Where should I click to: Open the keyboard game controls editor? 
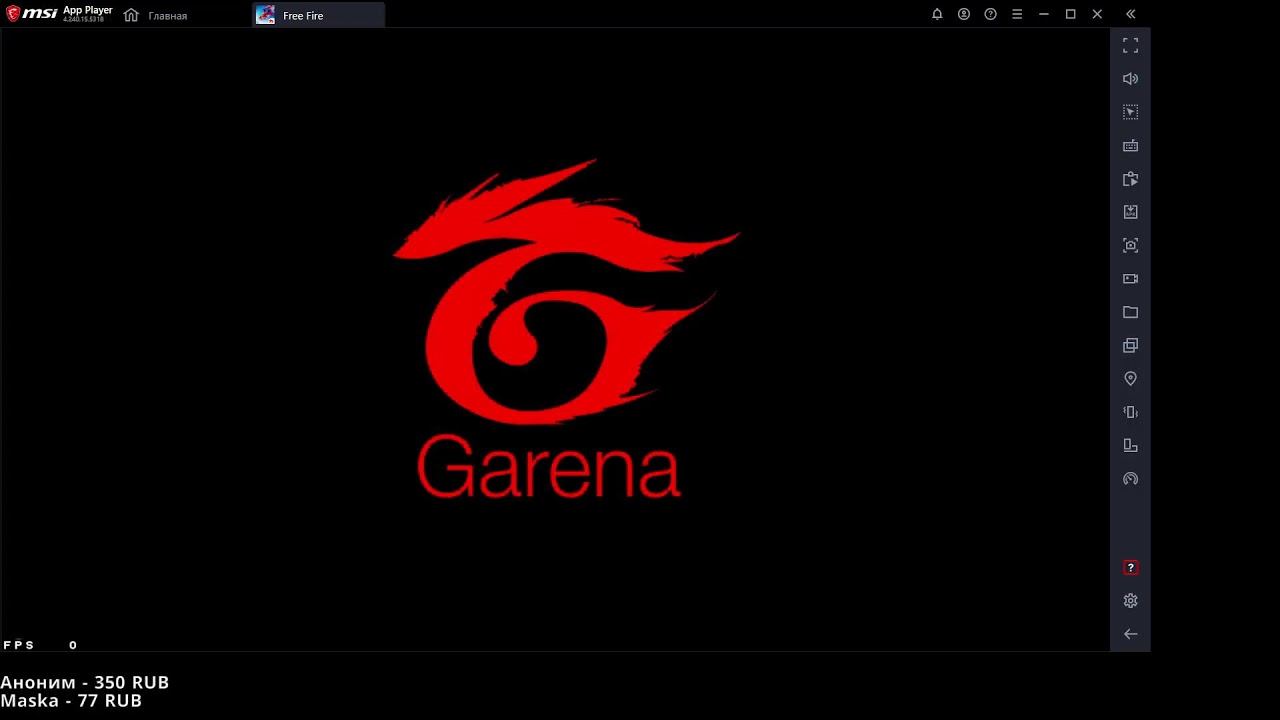(1130, 146)
